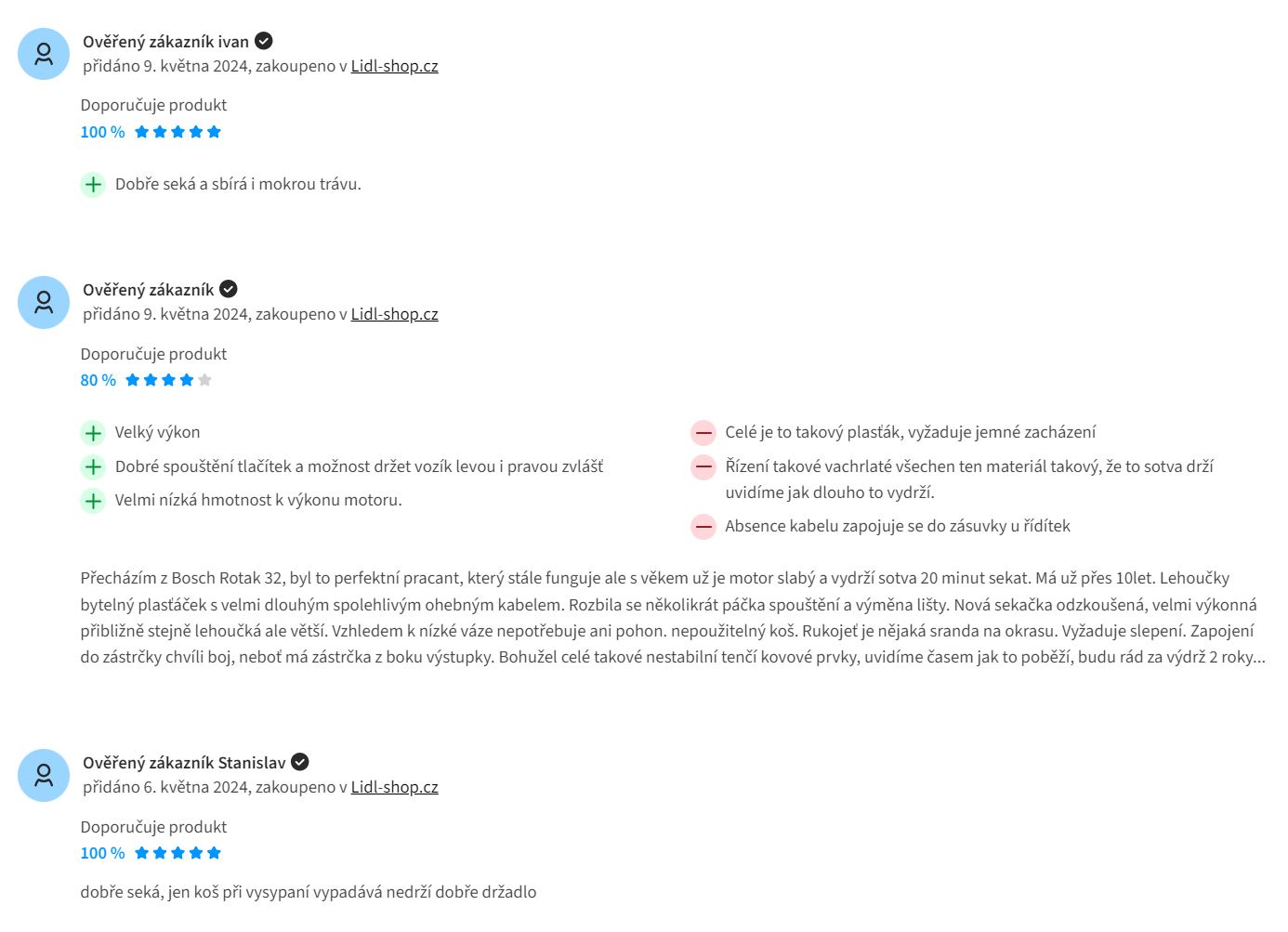The image size is (1288, 932).
Task: Click Stanislav's user avatar icon
Action: point(44,775)
